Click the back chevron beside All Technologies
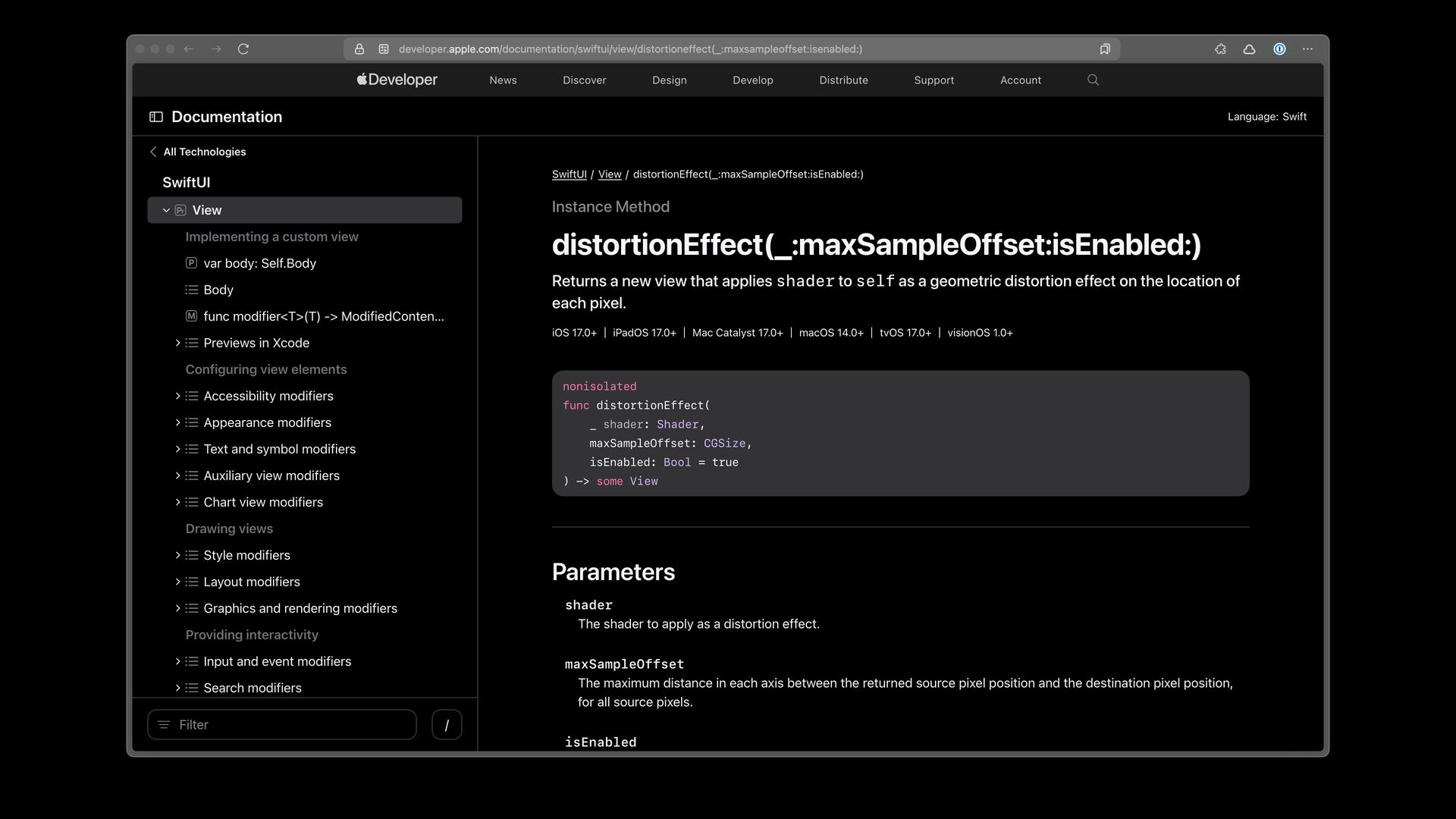This screenshot has width=1456, height=819. tap(153, 152)
